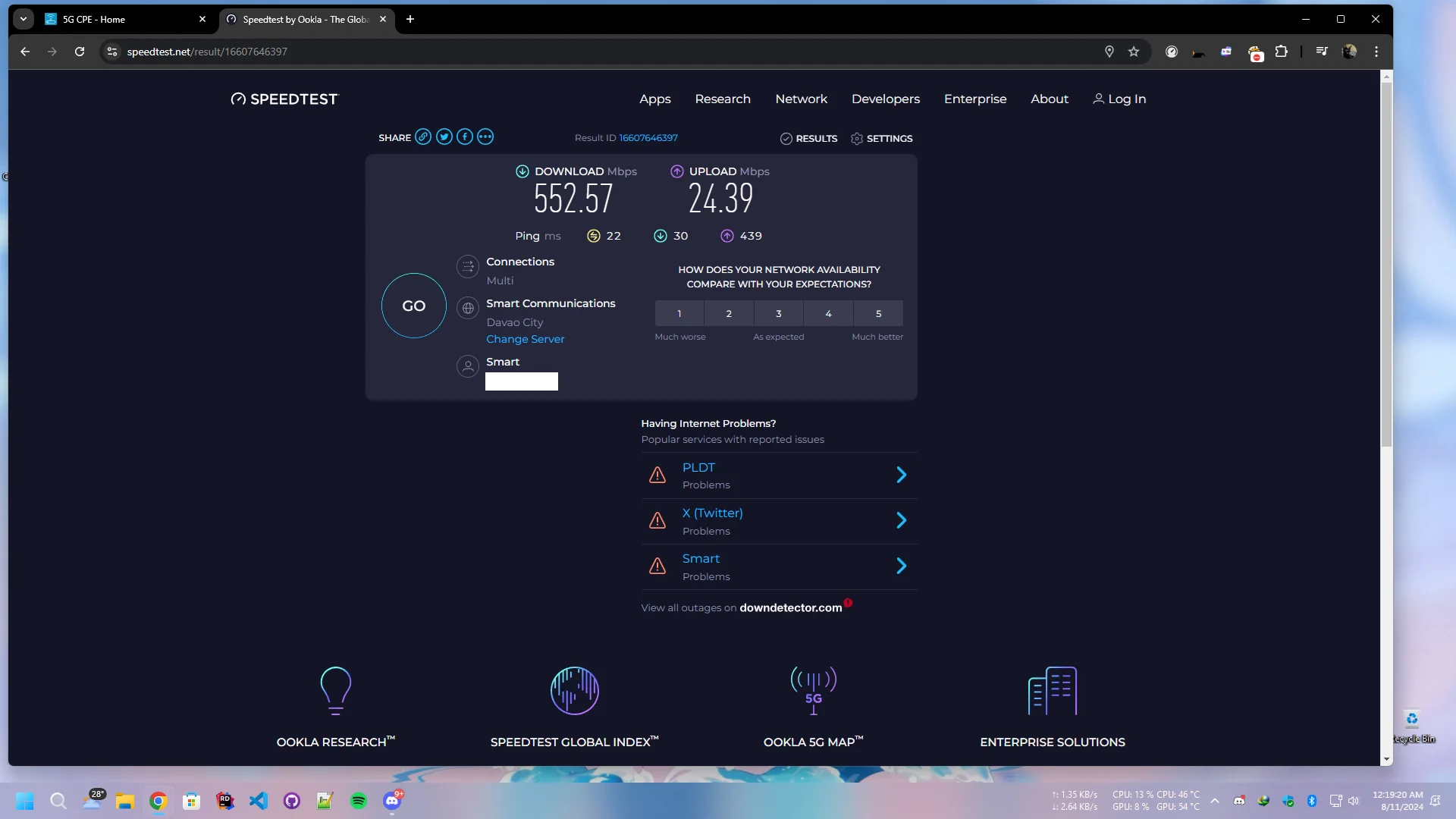Open the volume control in tray

1354,801
